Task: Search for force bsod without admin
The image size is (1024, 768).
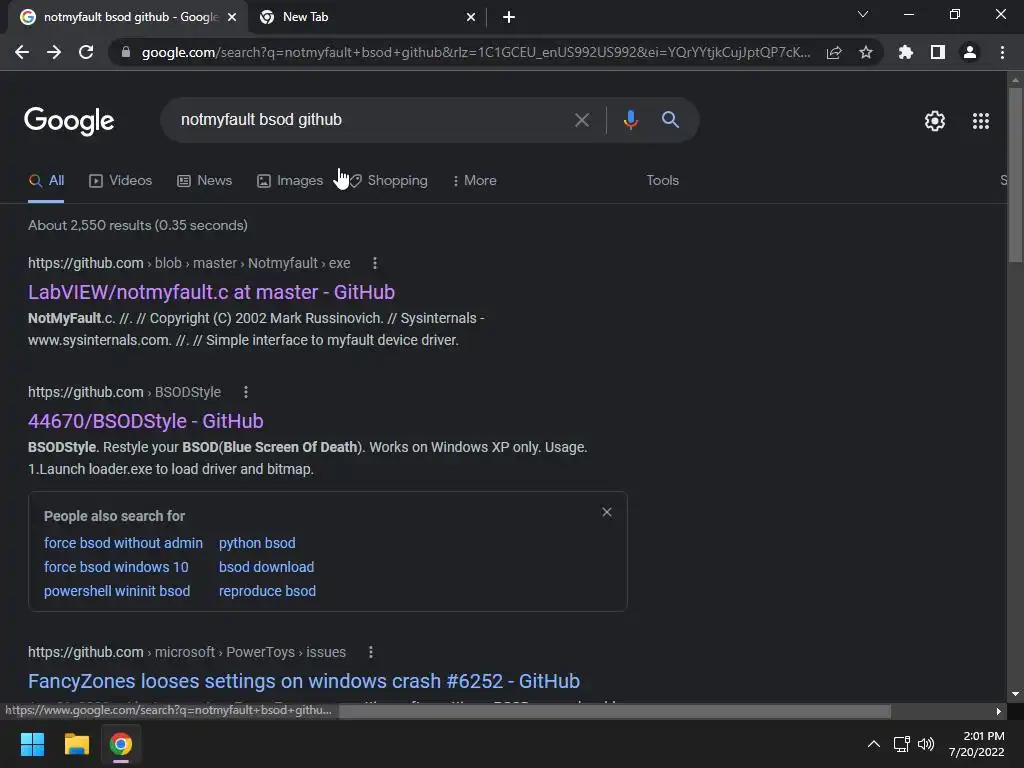Action: point(123,543)
